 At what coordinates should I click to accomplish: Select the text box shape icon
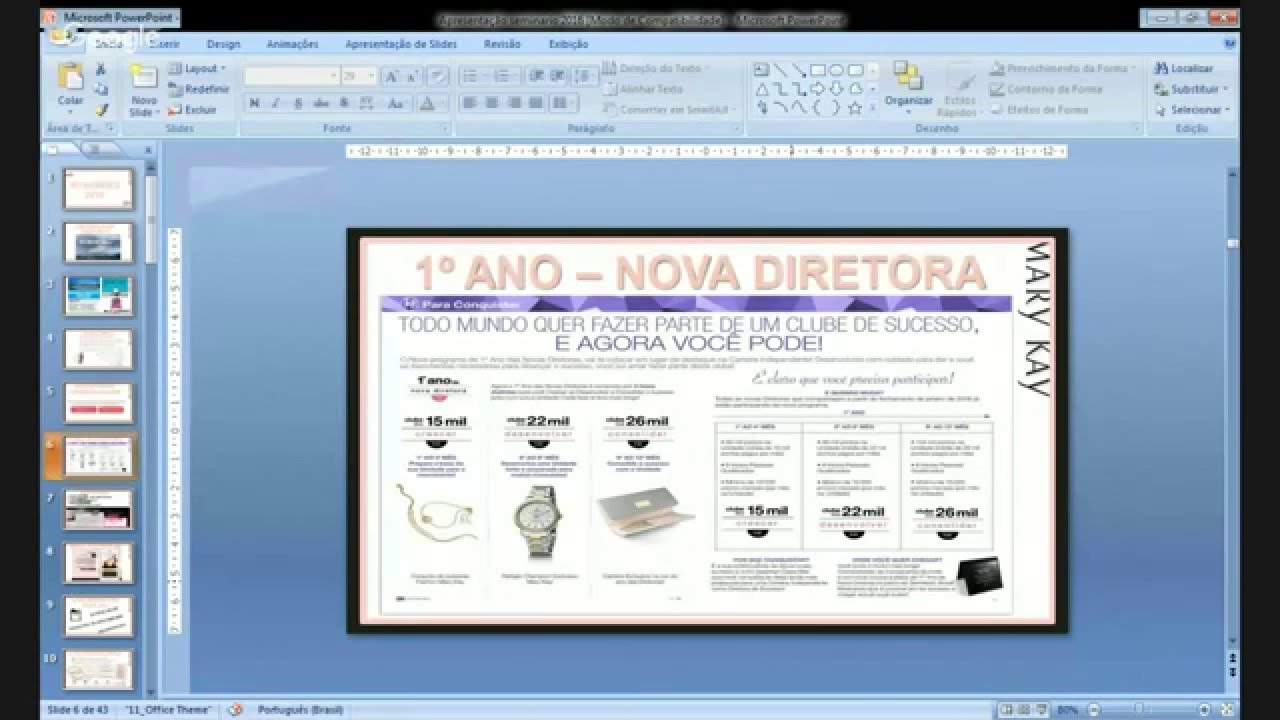pyautogui.click(x=761, y=70)
